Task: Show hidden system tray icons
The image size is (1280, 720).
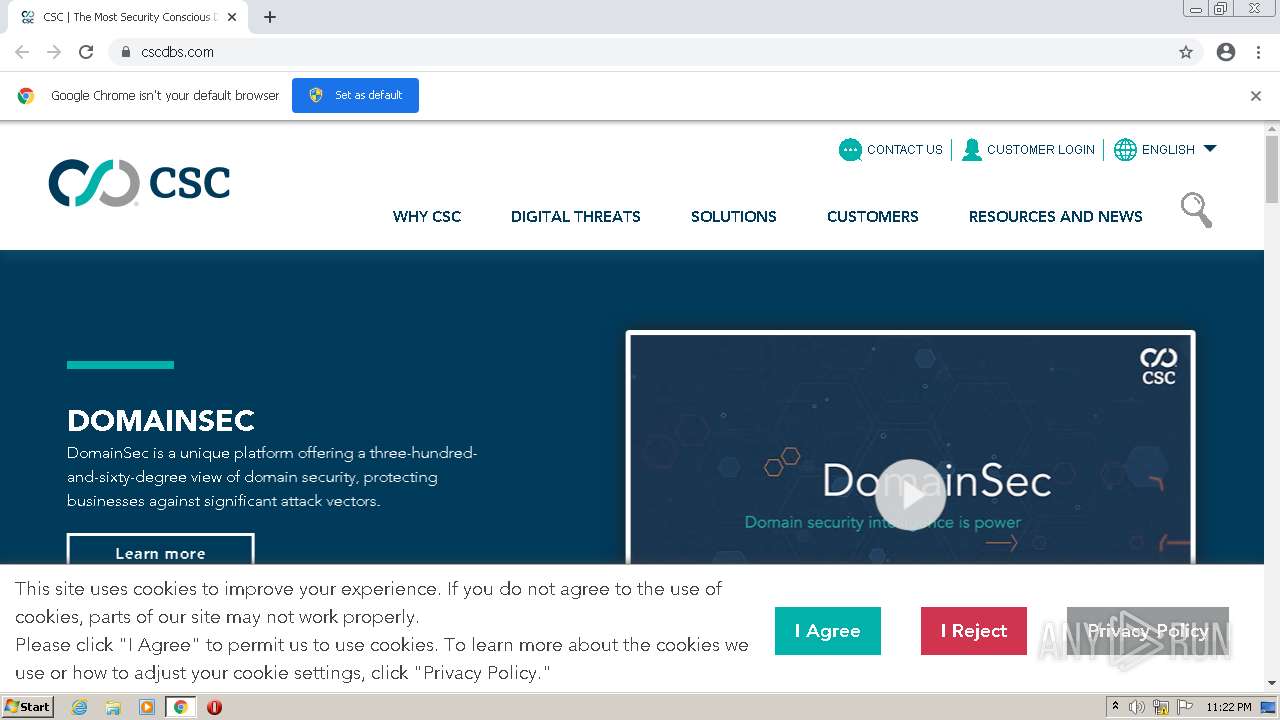Action: pos(1115,706)
